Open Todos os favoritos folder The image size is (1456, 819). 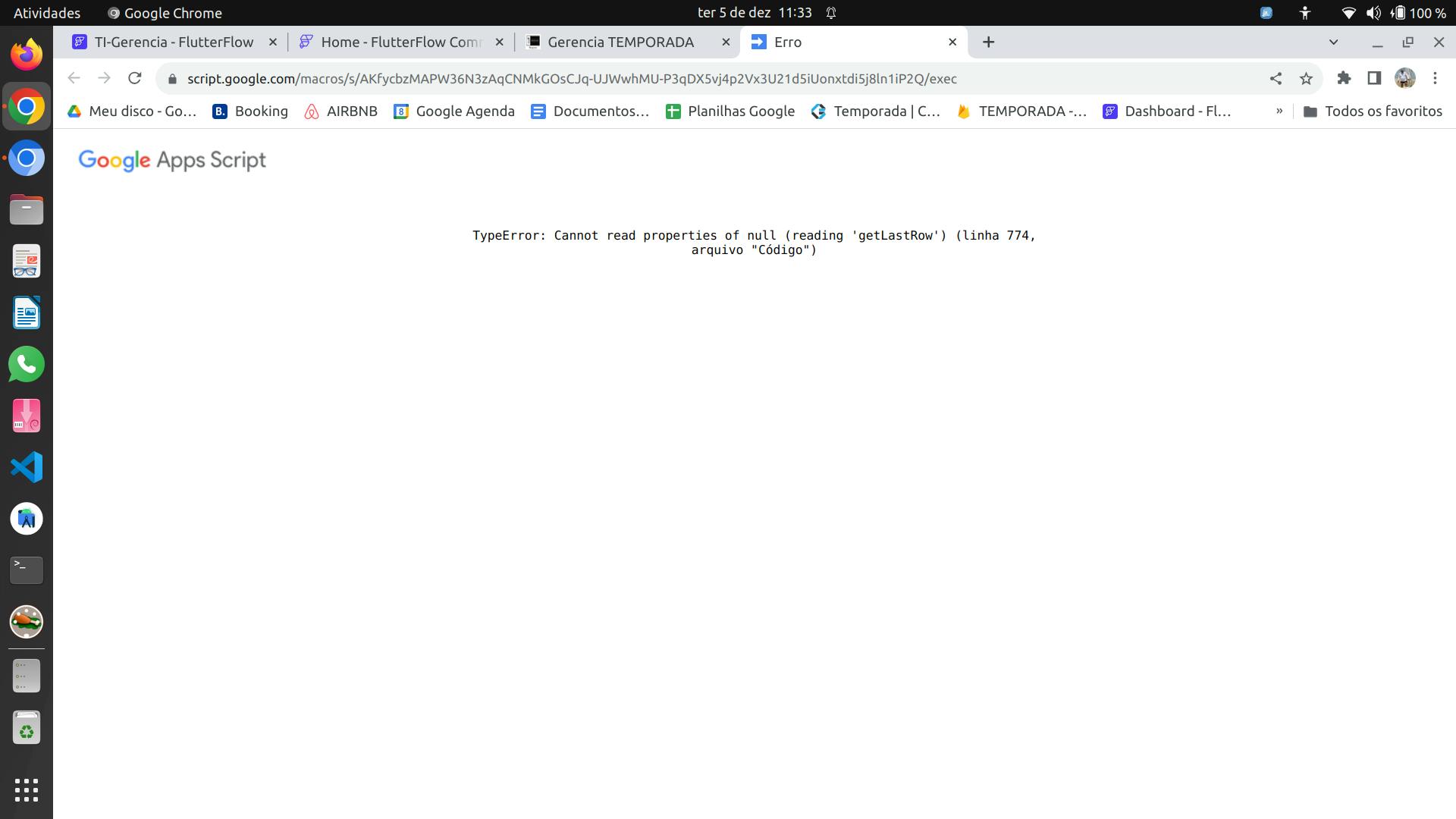point(1373,111)
